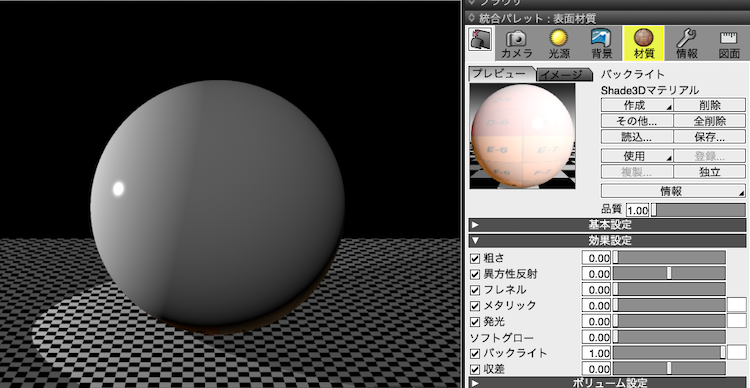Collapse the 統合パレット title bar arrows

472,18
